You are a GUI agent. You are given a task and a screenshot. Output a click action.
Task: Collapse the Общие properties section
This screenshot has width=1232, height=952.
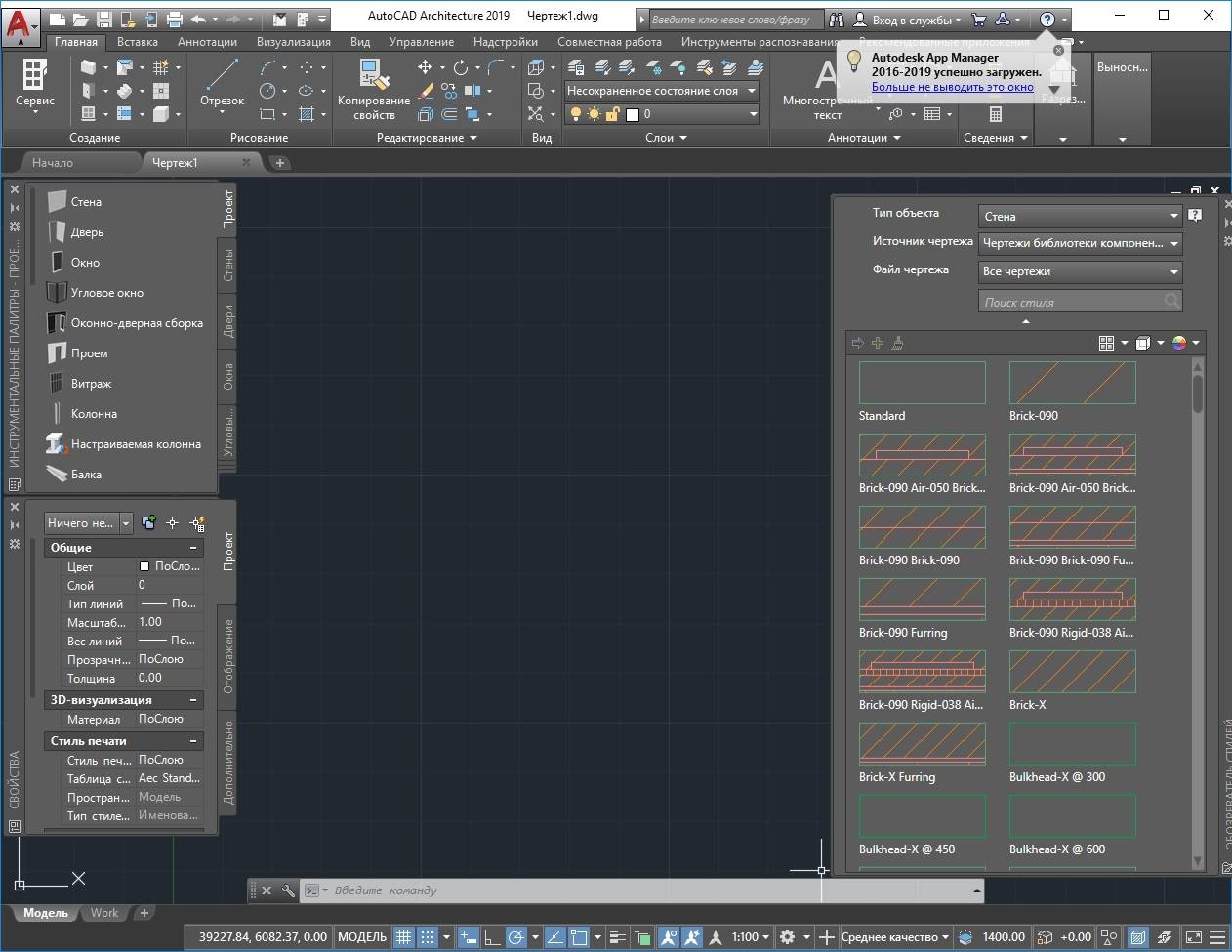(193, 548)
